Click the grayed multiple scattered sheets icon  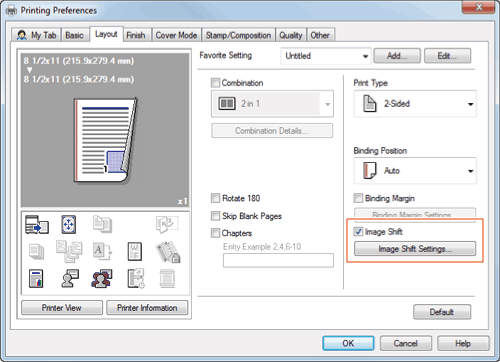tap(69, 251)
